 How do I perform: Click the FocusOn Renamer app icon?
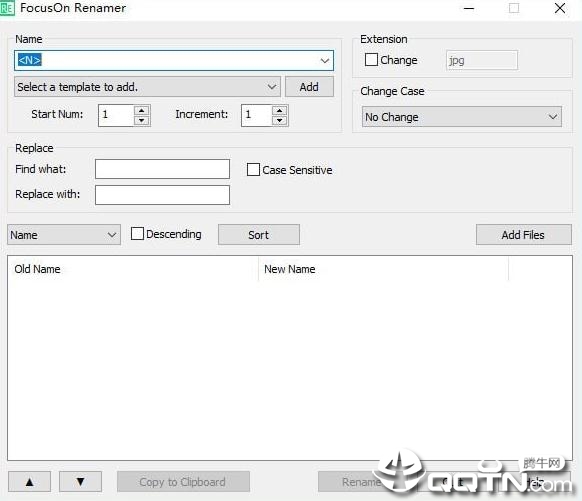(7, 8)
